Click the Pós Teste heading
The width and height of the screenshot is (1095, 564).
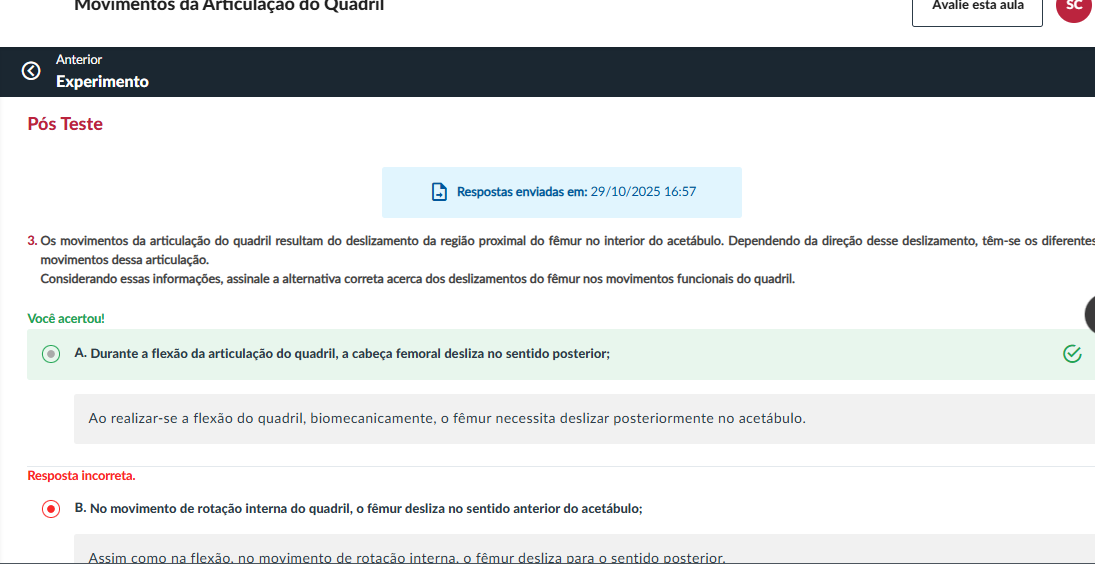click(65, 124)
